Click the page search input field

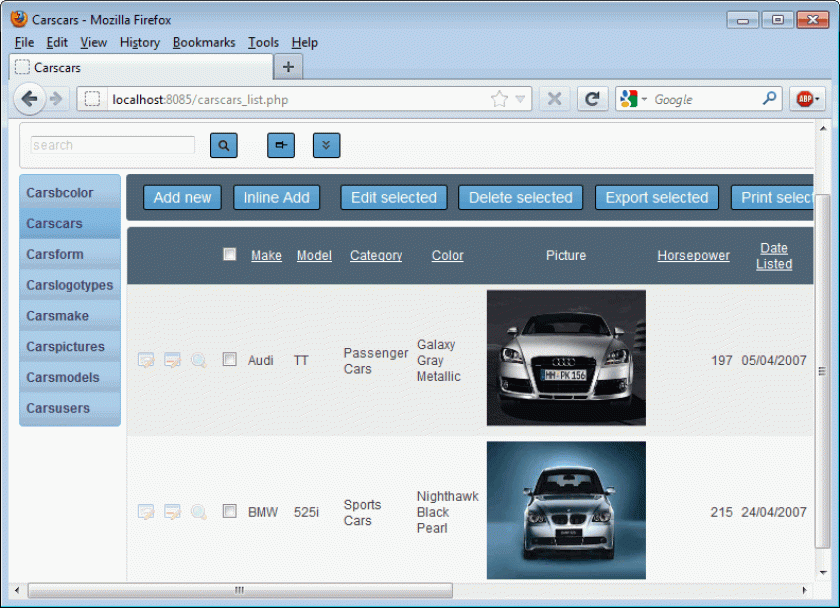pos(112,145)
